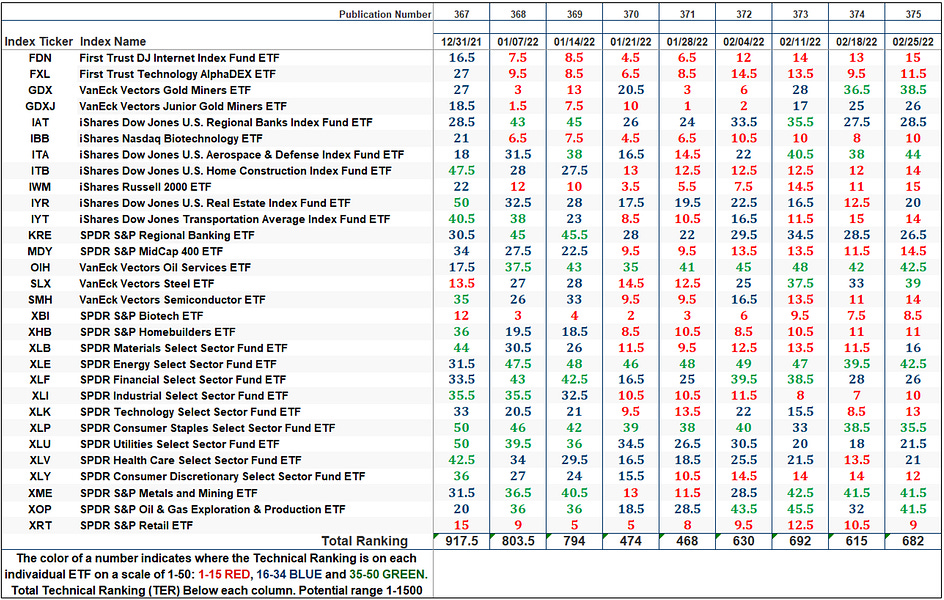Image resolution: width=944 pixels, height=600 pixels.
Task: Select the XBI ticker cell
Action: click(x=40, y=316)
